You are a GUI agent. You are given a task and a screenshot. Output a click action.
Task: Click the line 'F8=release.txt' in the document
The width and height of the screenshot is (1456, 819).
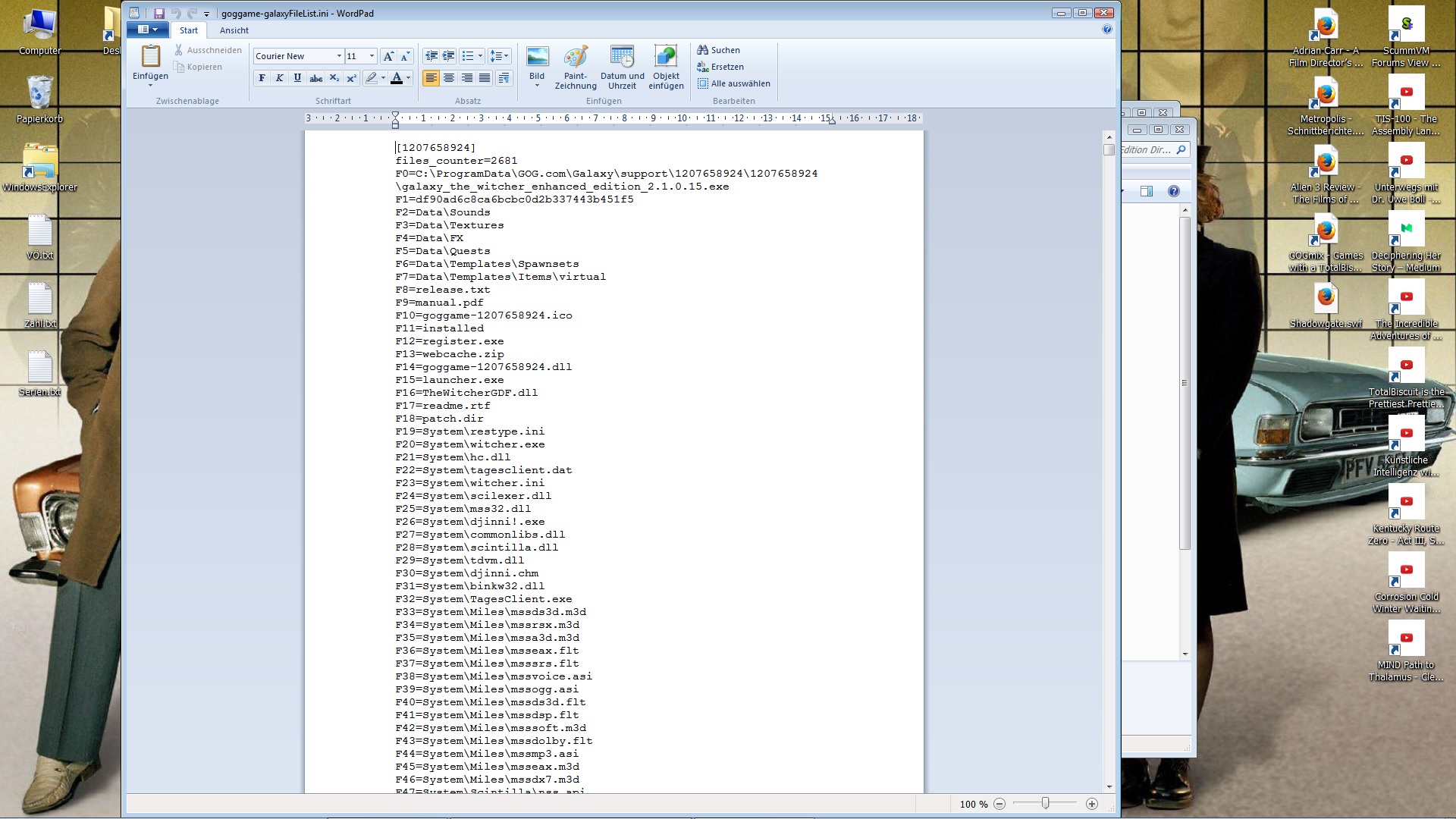coord(443,290)
